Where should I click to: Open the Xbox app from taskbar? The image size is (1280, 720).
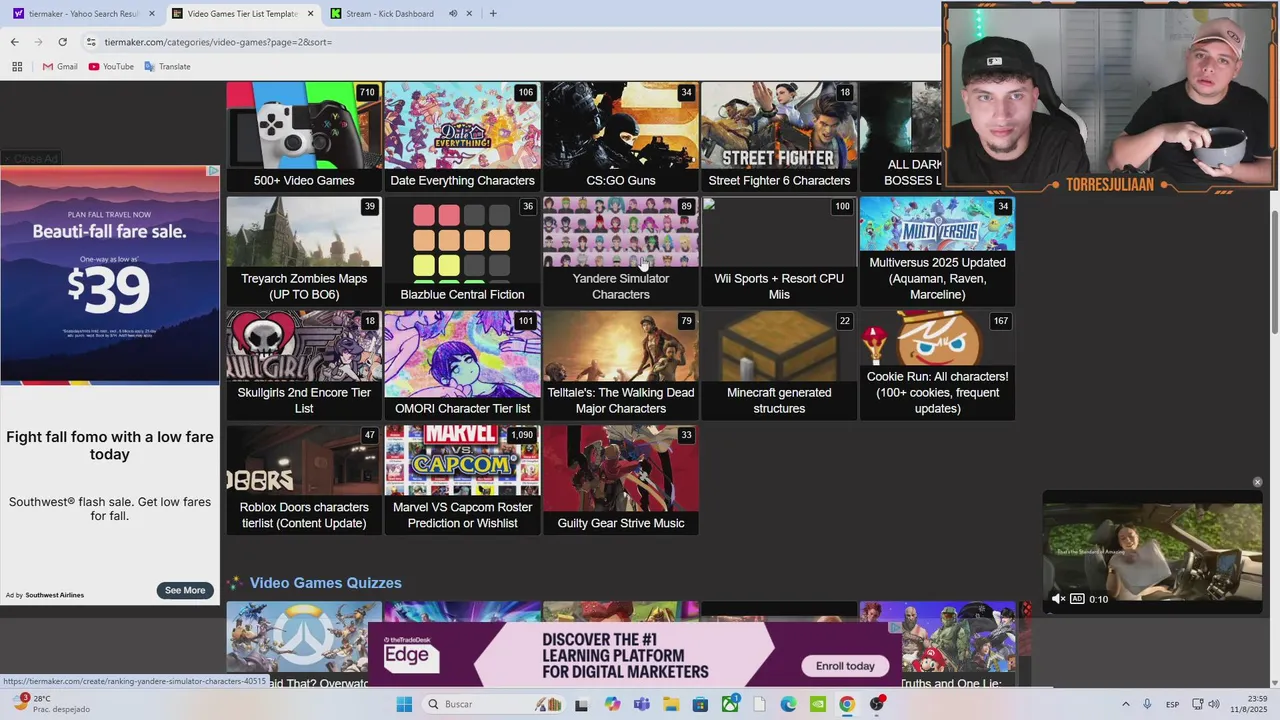(730, 704)
